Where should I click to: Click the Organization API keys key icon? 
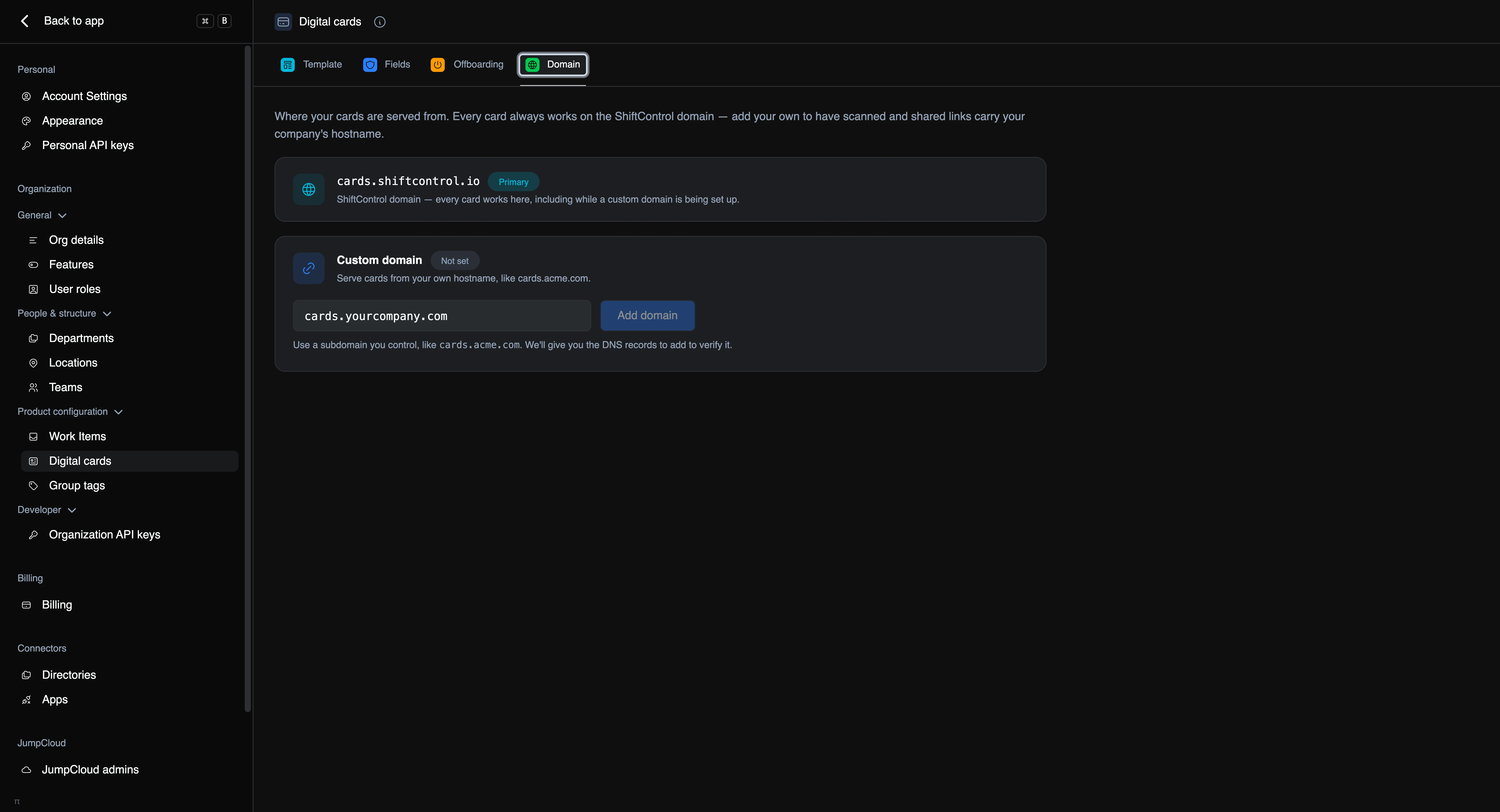[x=33, y=535]
